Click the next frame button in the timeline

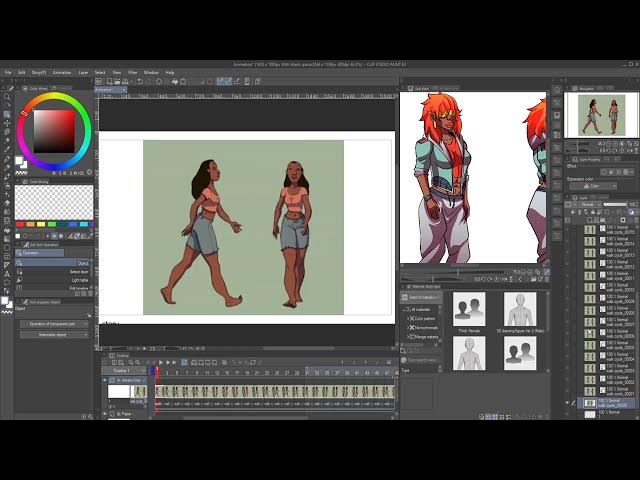[x=167, y=362]
